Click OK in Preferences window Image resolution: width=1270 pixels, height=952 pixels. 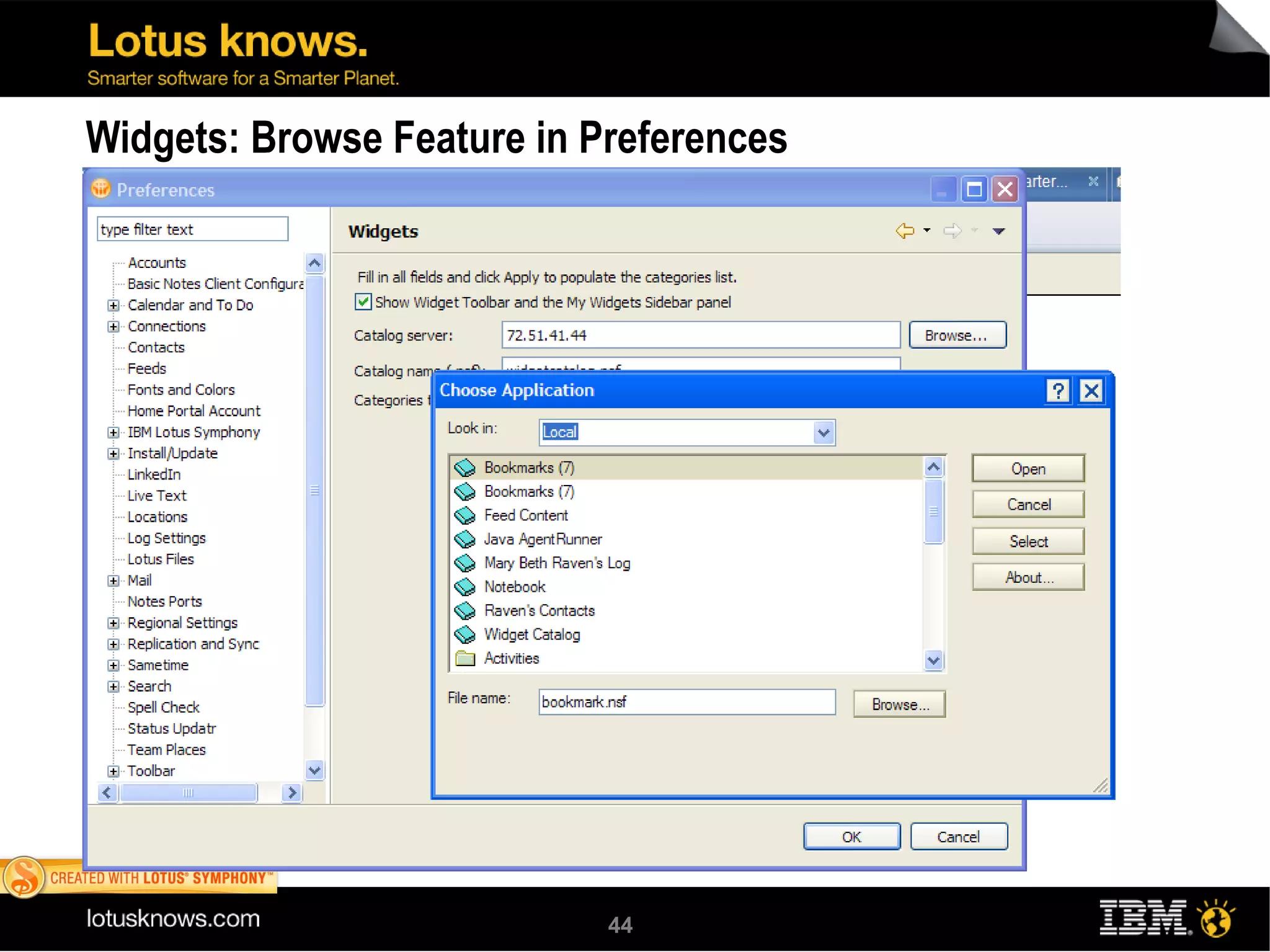(x=851, y=837)
